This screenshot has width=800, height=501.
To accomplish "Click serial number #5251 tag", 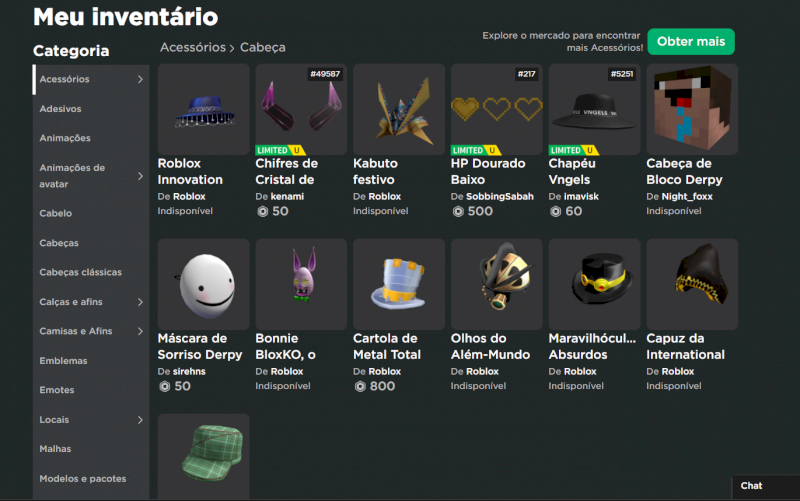I will click(x=622, y=74).
